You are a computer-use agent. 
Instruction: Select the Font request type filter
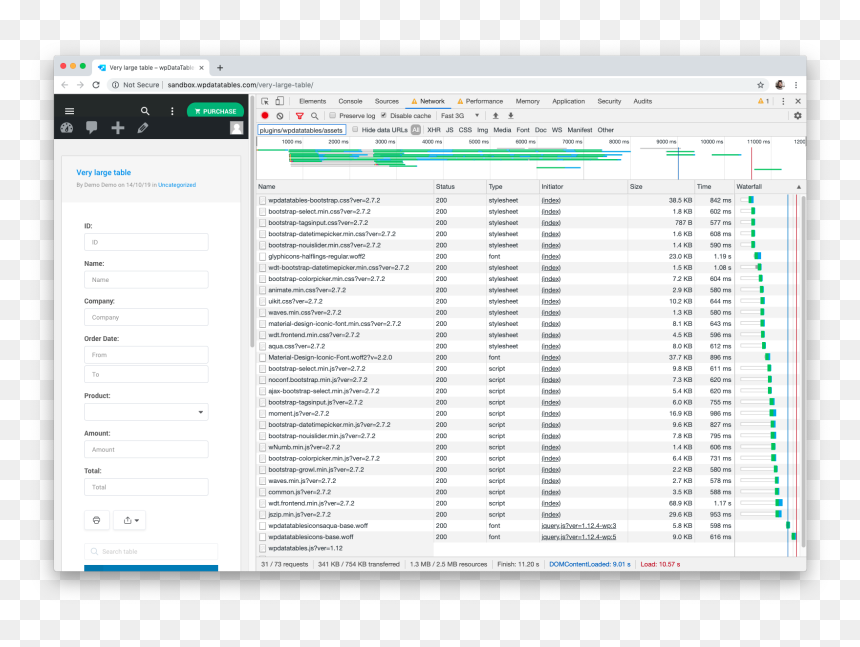523,130
